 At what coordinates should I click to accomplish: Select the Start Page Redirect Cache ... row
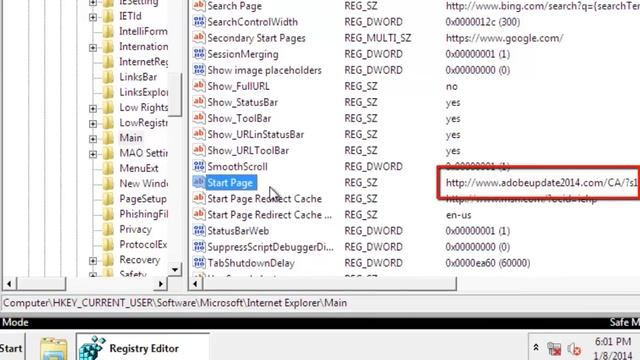tap(269, 215)
